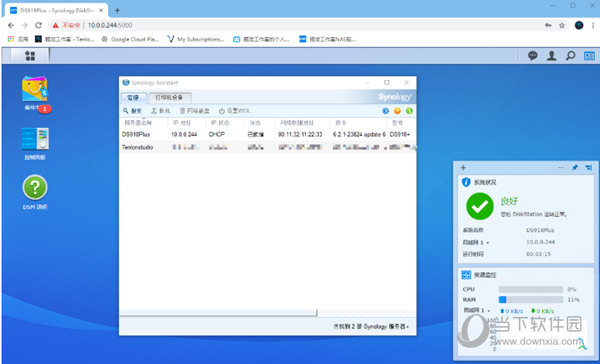Click the saved password key icon
The height and width of the screenshot is (364, 600).
pyautogui.click(x=548, y=25)
